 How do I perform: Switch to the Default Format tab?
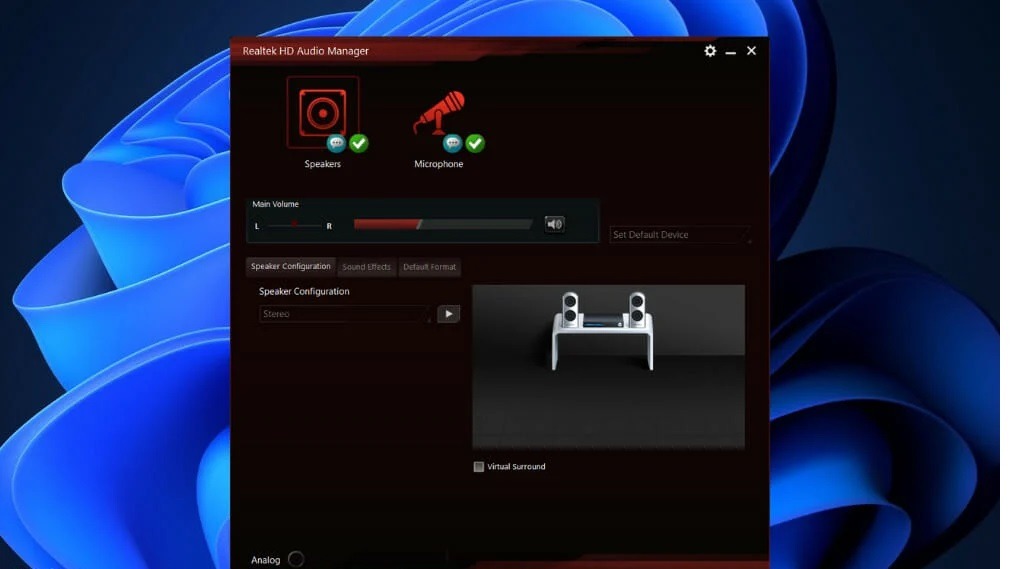tap(430, 267)
